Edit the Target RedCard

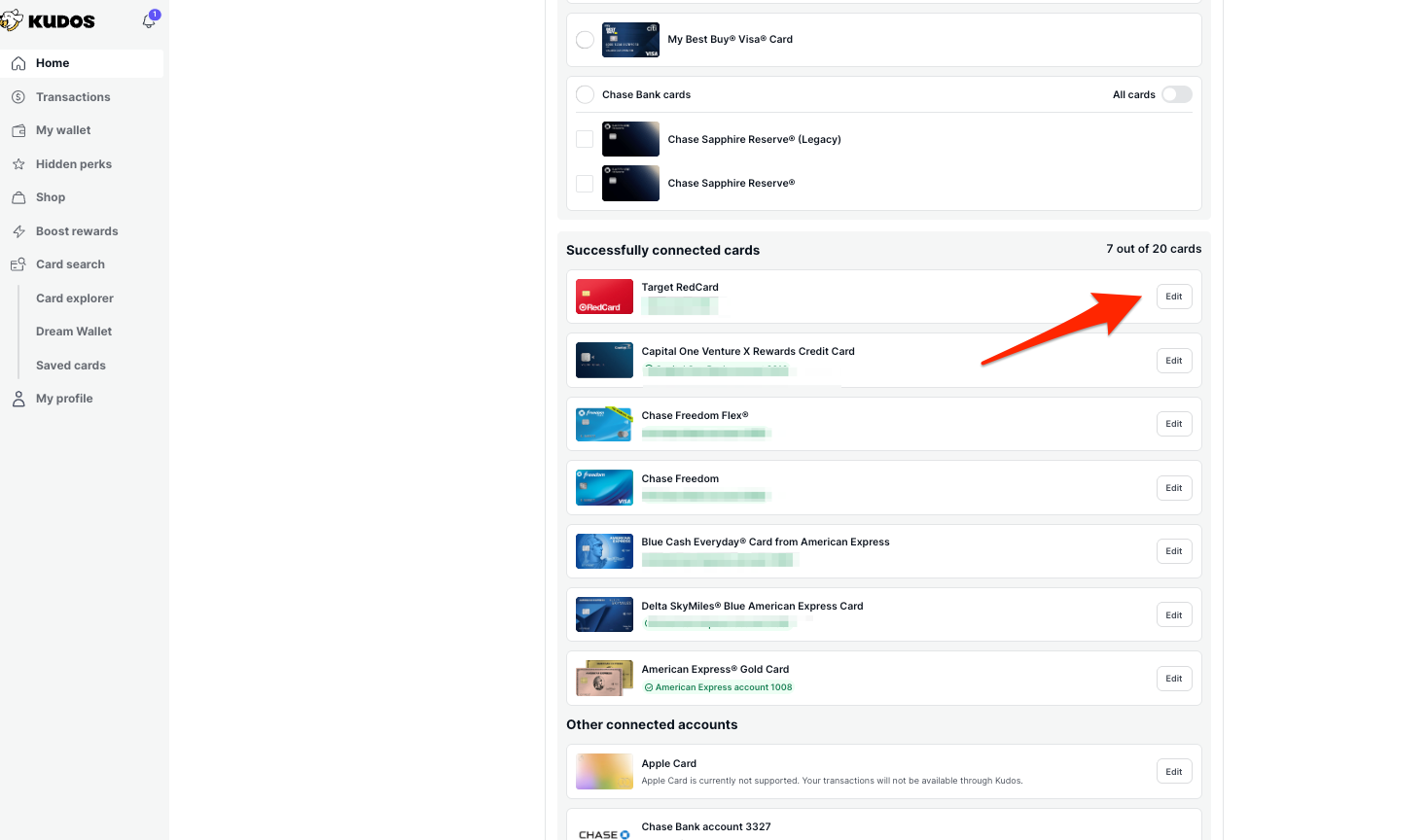pos(1174,297)
